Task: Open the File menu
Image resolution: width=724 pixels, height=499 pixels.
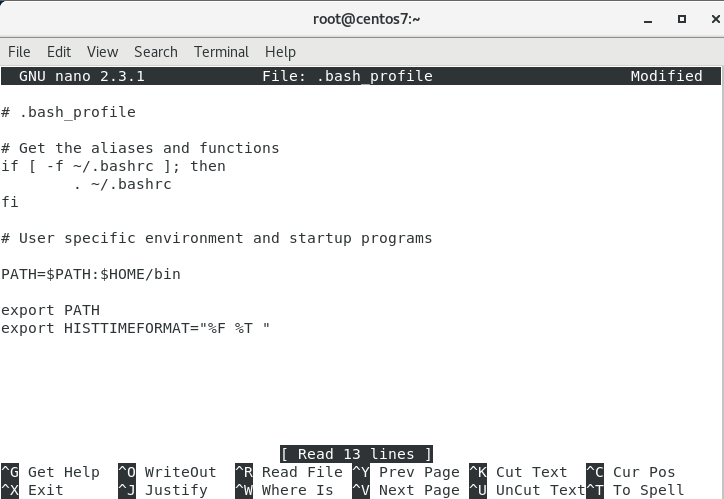Action: 19,52
